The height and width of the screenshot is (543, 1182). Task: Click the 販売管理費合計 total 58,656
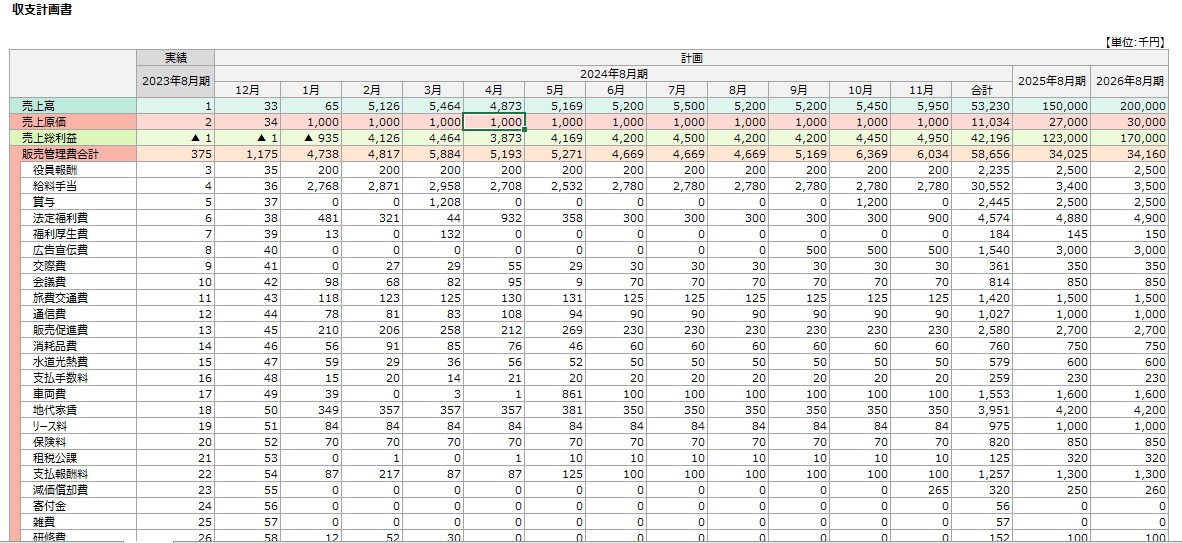[981, 154]
